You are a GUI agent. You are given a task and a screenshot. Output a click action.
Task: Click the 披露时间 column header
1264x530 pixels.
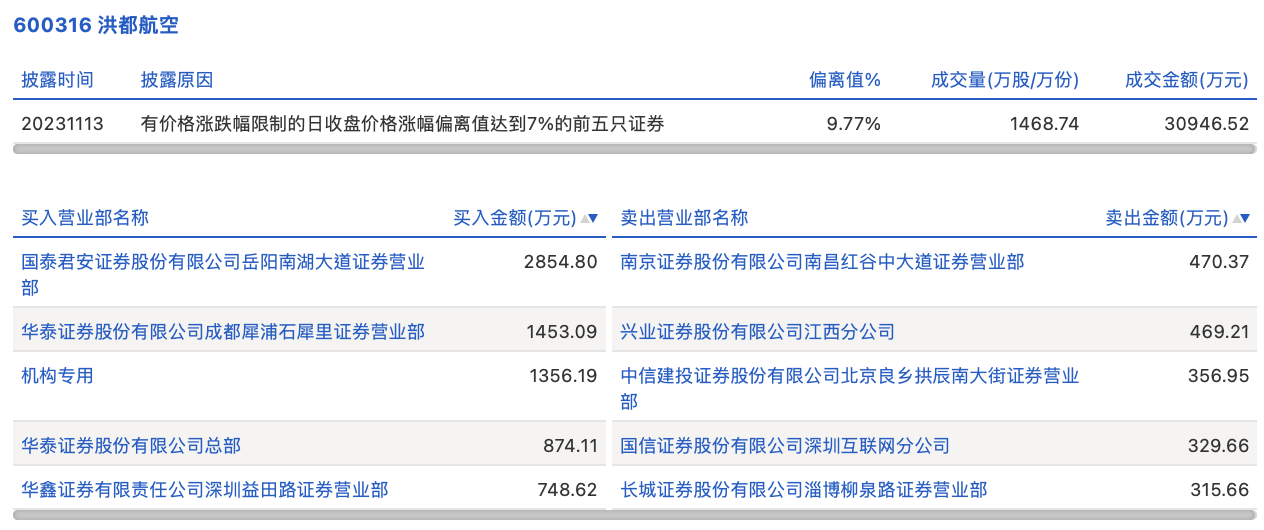[57, 80]
